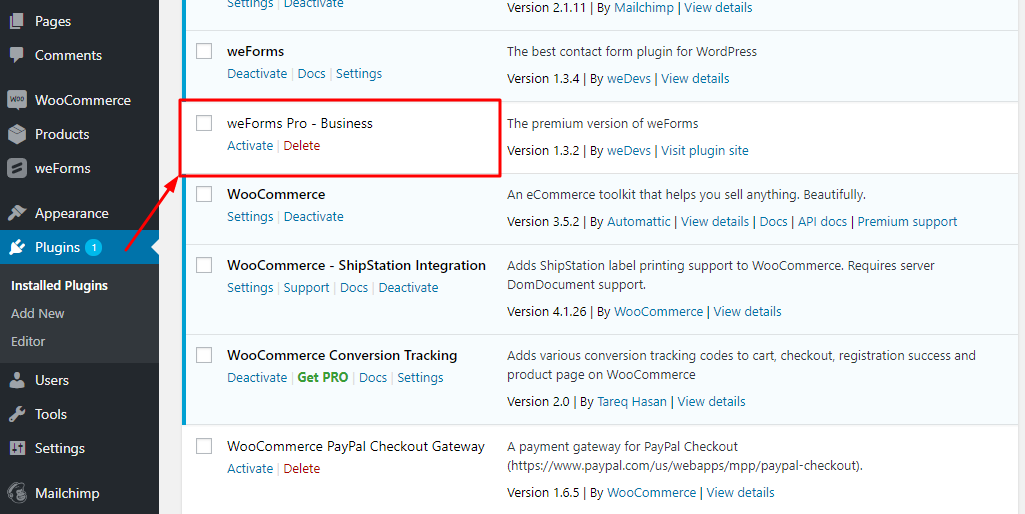Open the plugin Editor submenu
This screenshot has height=514, width=1025.
click(28, 341)
